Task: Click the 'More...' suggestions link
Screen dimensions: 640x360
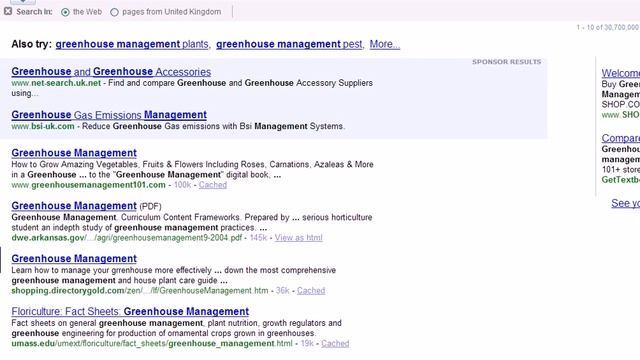Action: (x=384, y=44)
